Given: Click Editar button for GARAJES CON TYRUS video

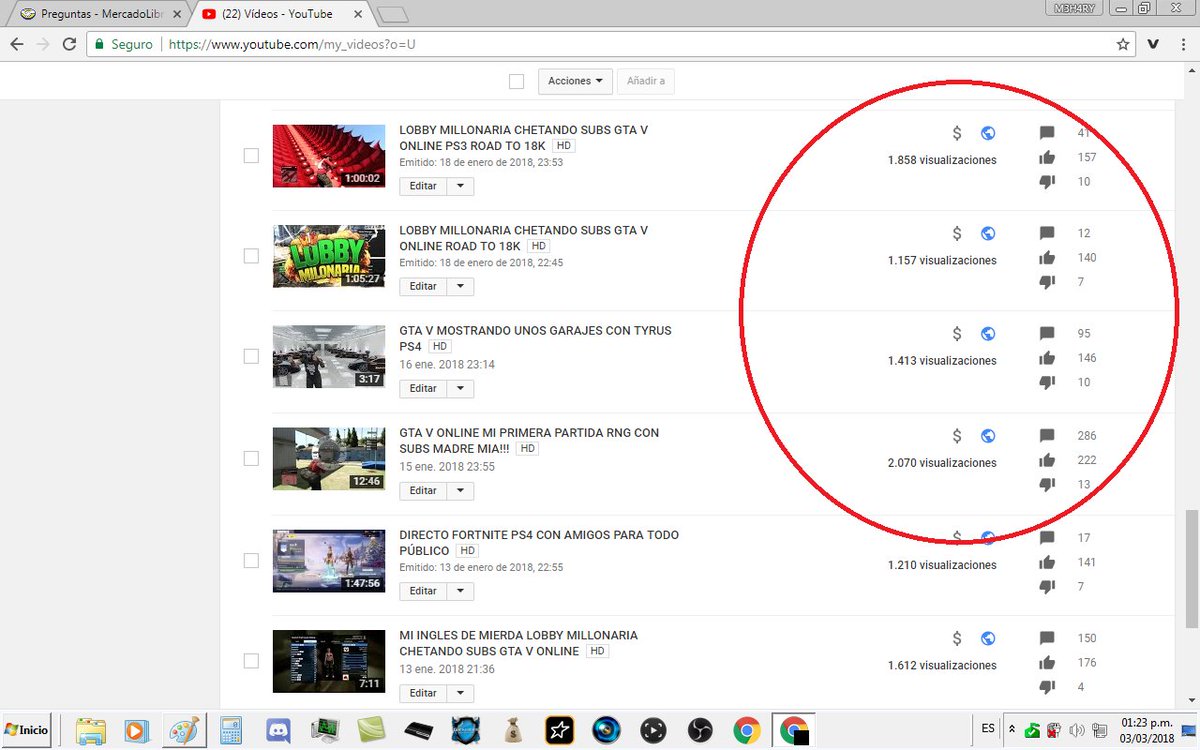Looking at the screenshot, I should coord(423,388).
